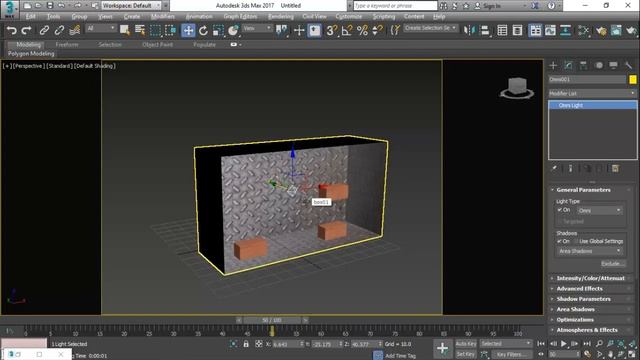
Task: Open the Modifier List dropdown
Action: click(x=592, y=93)
